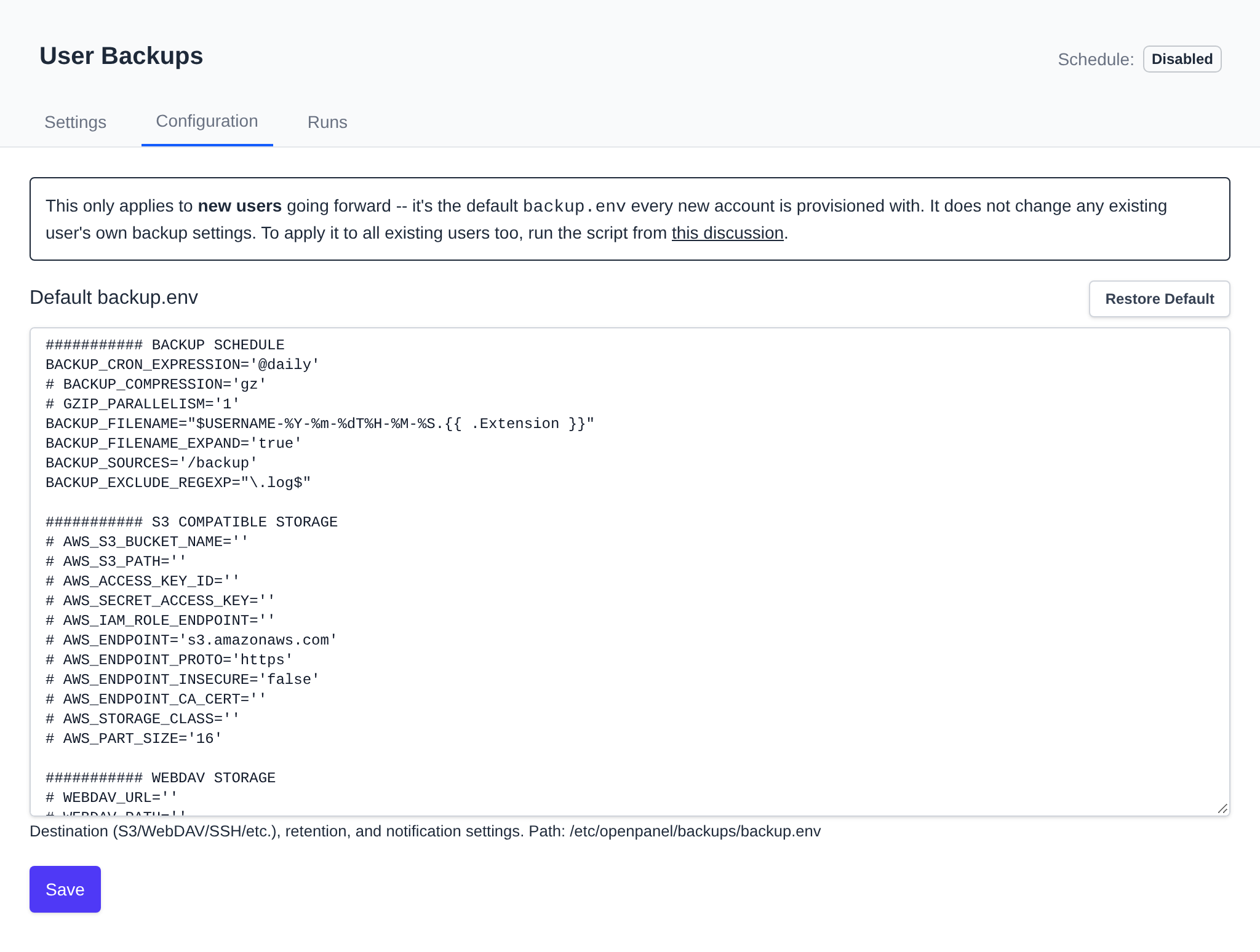The image size is (1260, 952).
Task: Click the AWS_ENDPOINT='s3.amazonaws.com' line
Action: [x=191, y=640]
